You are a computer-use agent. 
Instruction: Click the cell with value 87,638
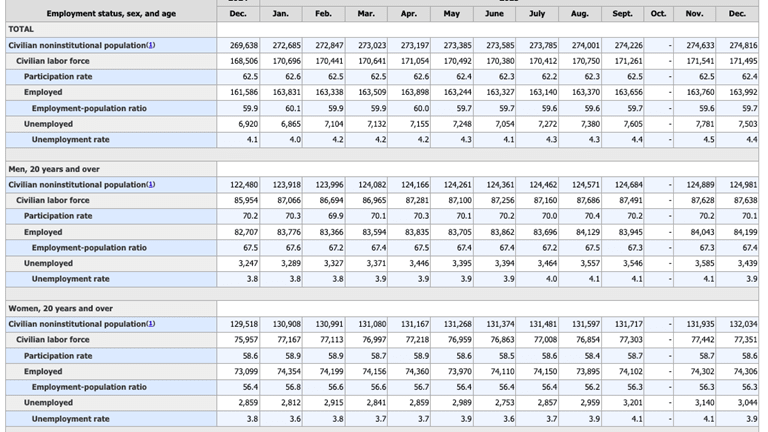tap(737, 201)
